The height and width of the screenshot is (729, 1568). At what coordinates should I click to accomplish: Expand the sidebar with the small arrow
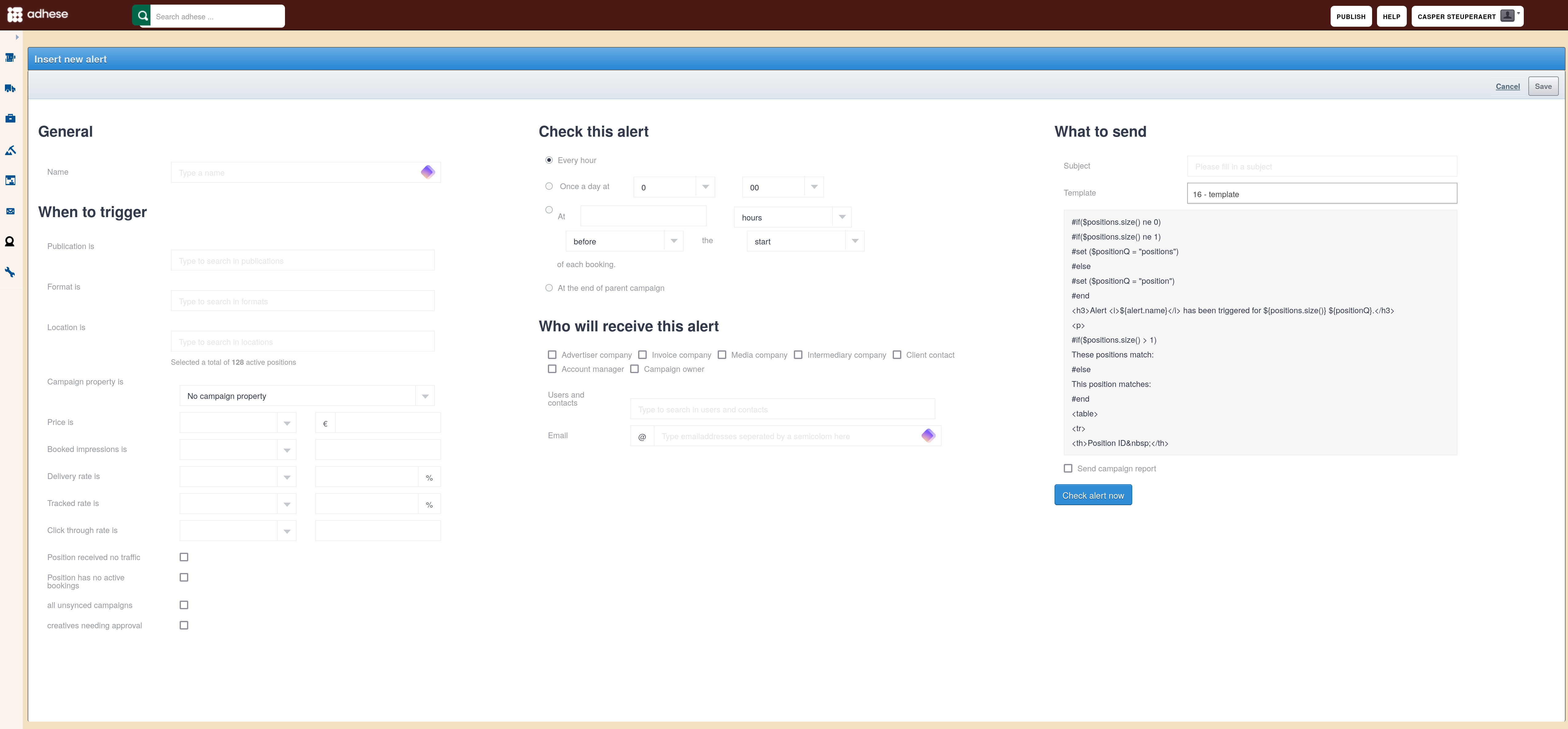(17, 37)
